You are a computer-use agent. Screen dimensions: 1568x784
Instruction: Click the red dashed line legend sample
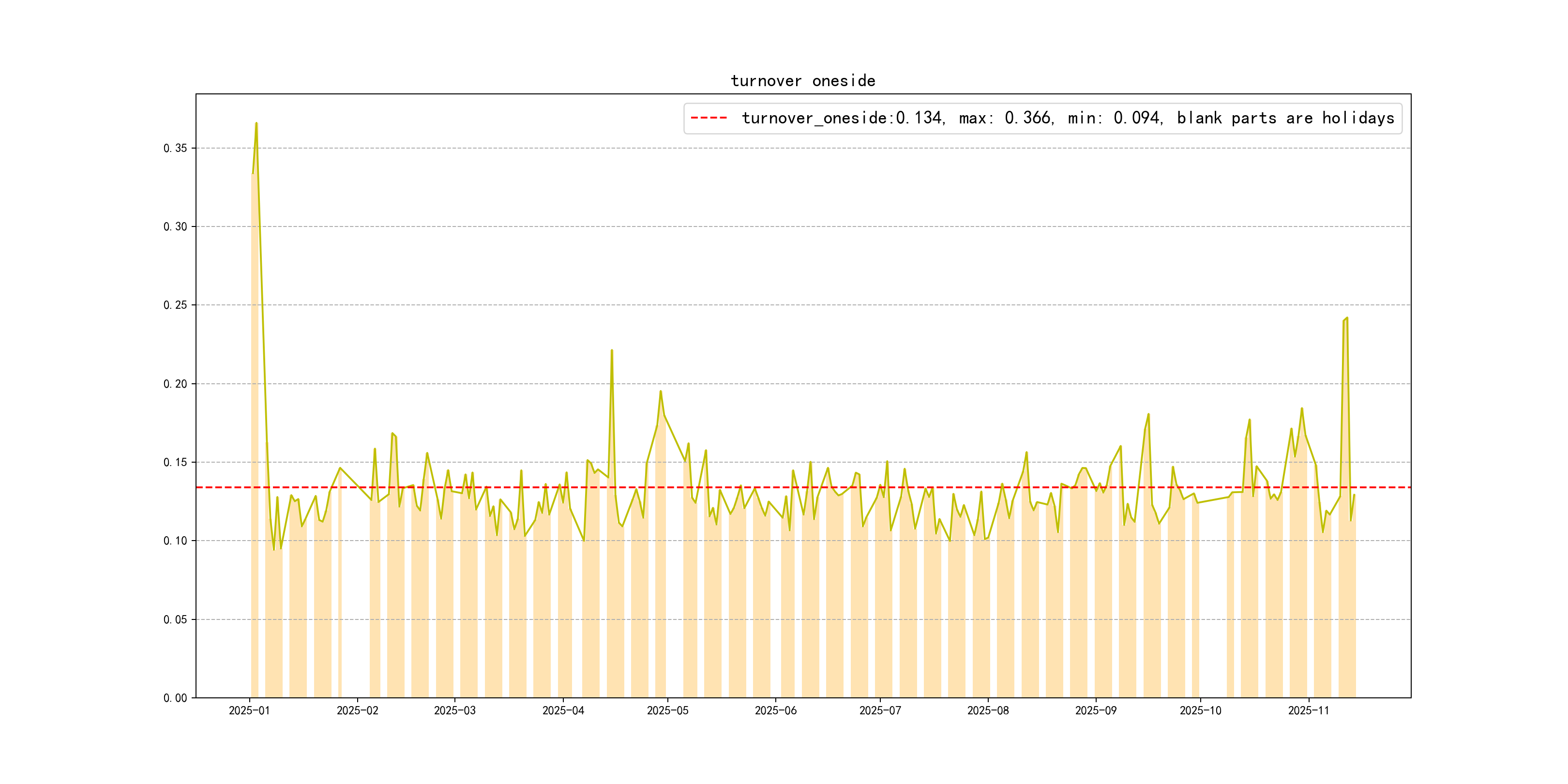[709, 118]
